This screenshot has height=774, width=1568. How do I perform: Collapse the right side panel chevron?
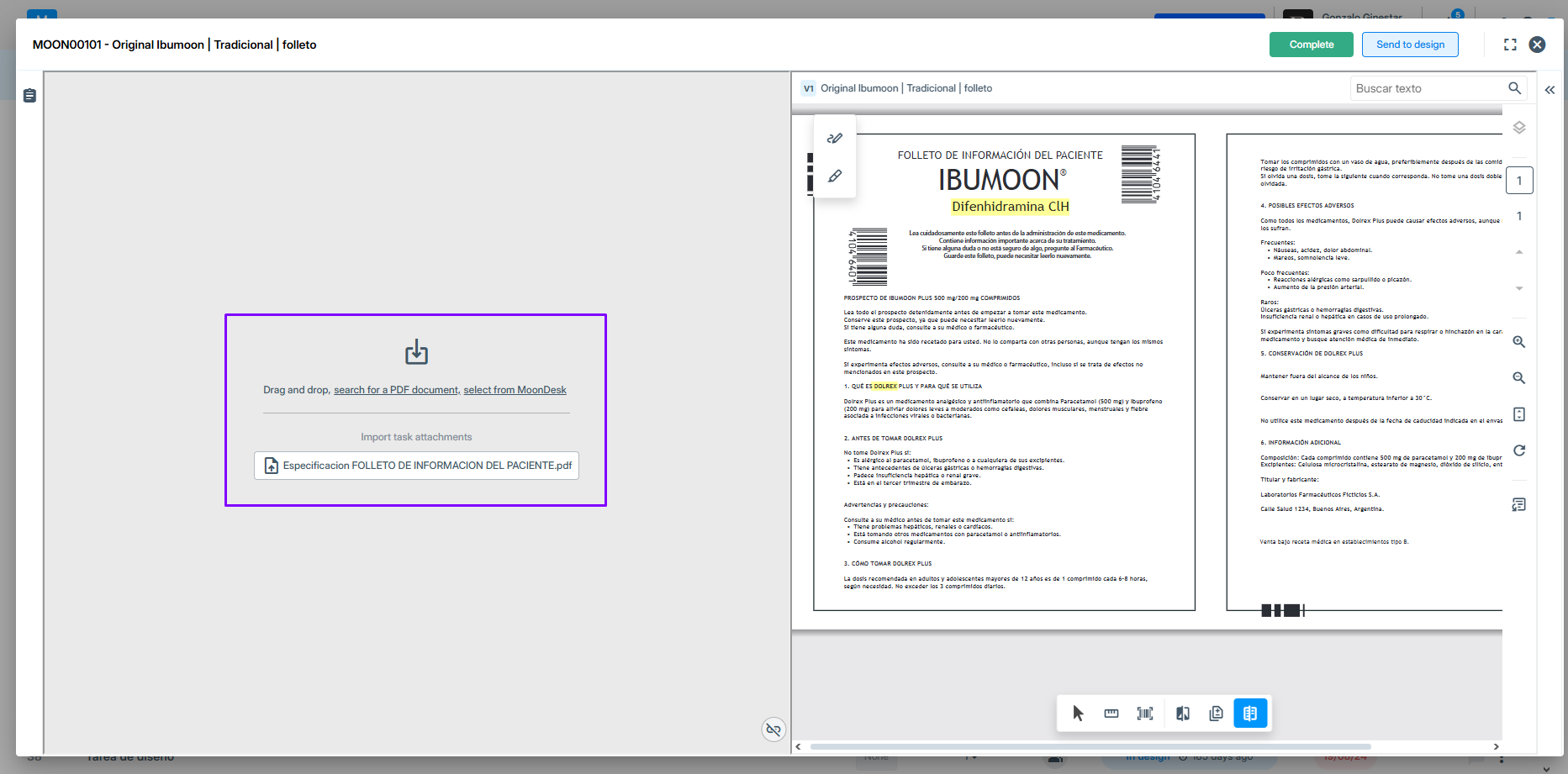1550,90
